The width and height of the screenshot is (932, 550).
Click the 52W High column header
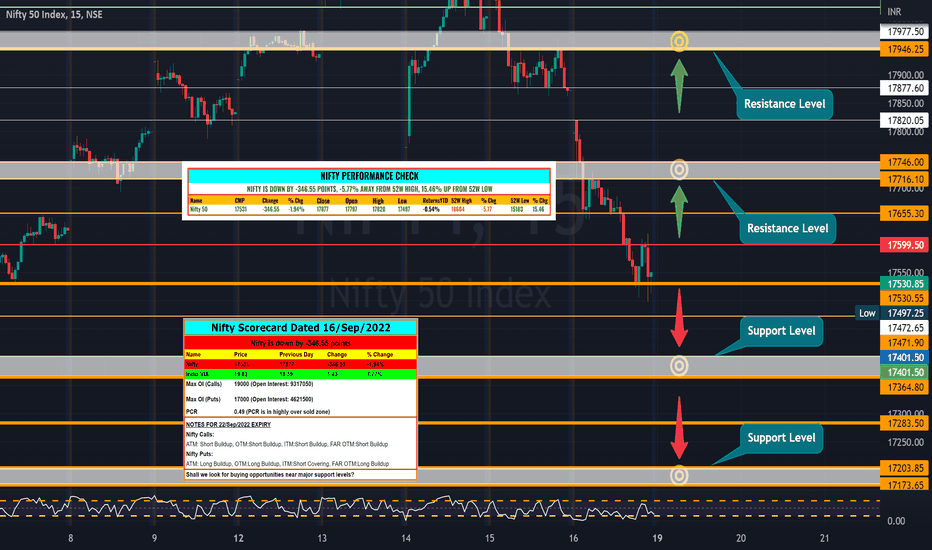click(461, 201)
